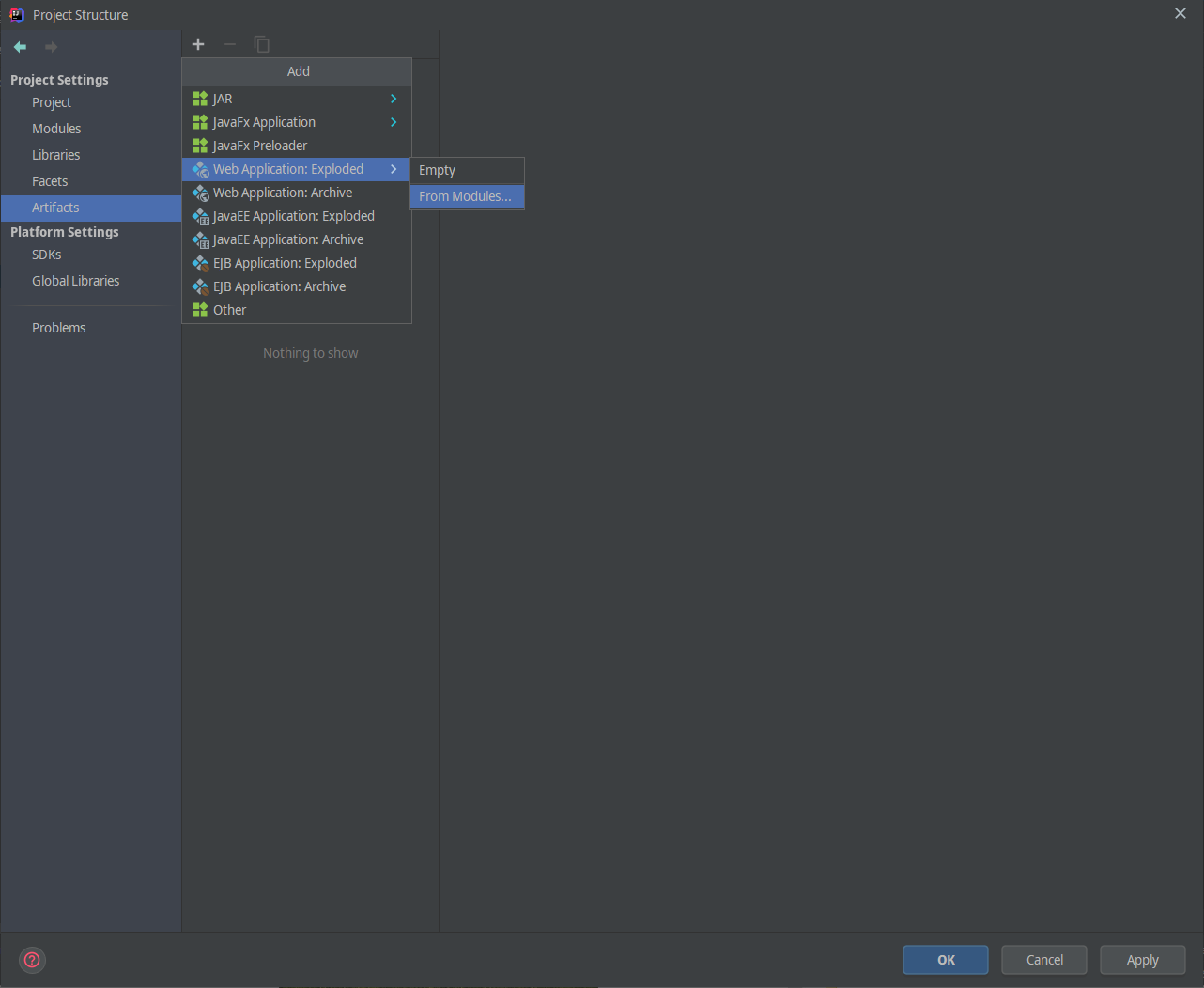This screenshot has width=1204, height=988.
Task: Click the JavaFx Application icon
Action: 200,122
